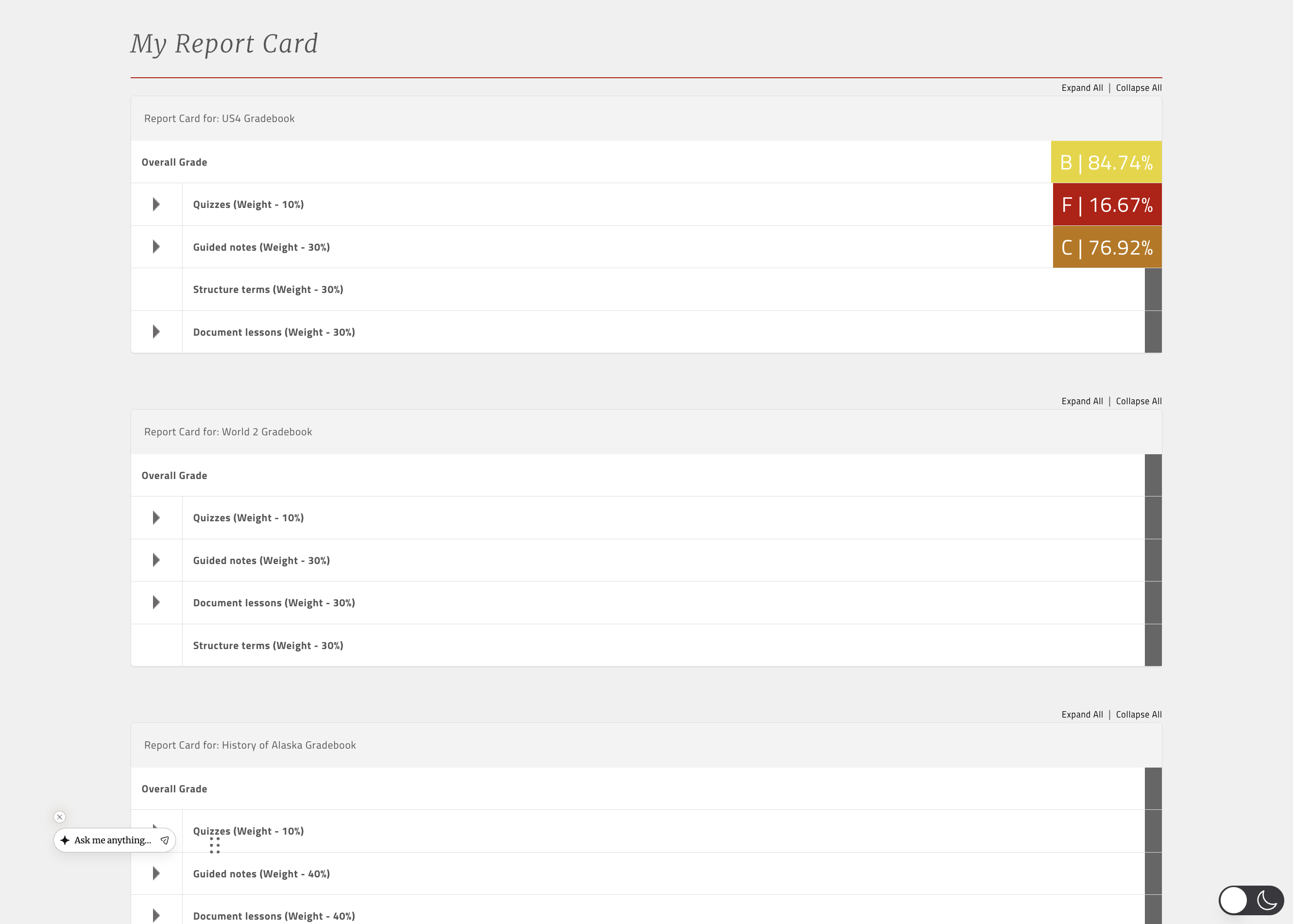Expand US4 Quizzes category arrow
1293x924 pixels.
[156, 204]
